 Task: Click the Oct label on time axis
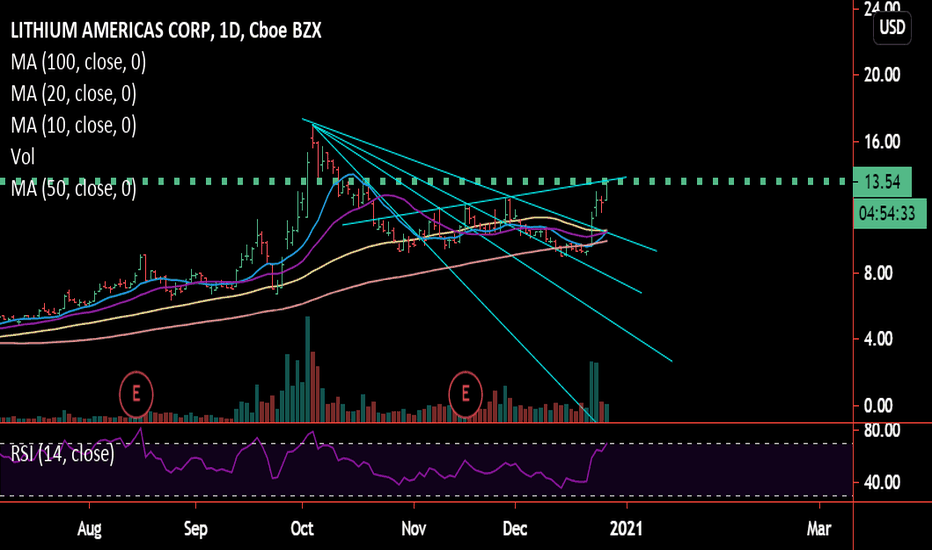302,529
